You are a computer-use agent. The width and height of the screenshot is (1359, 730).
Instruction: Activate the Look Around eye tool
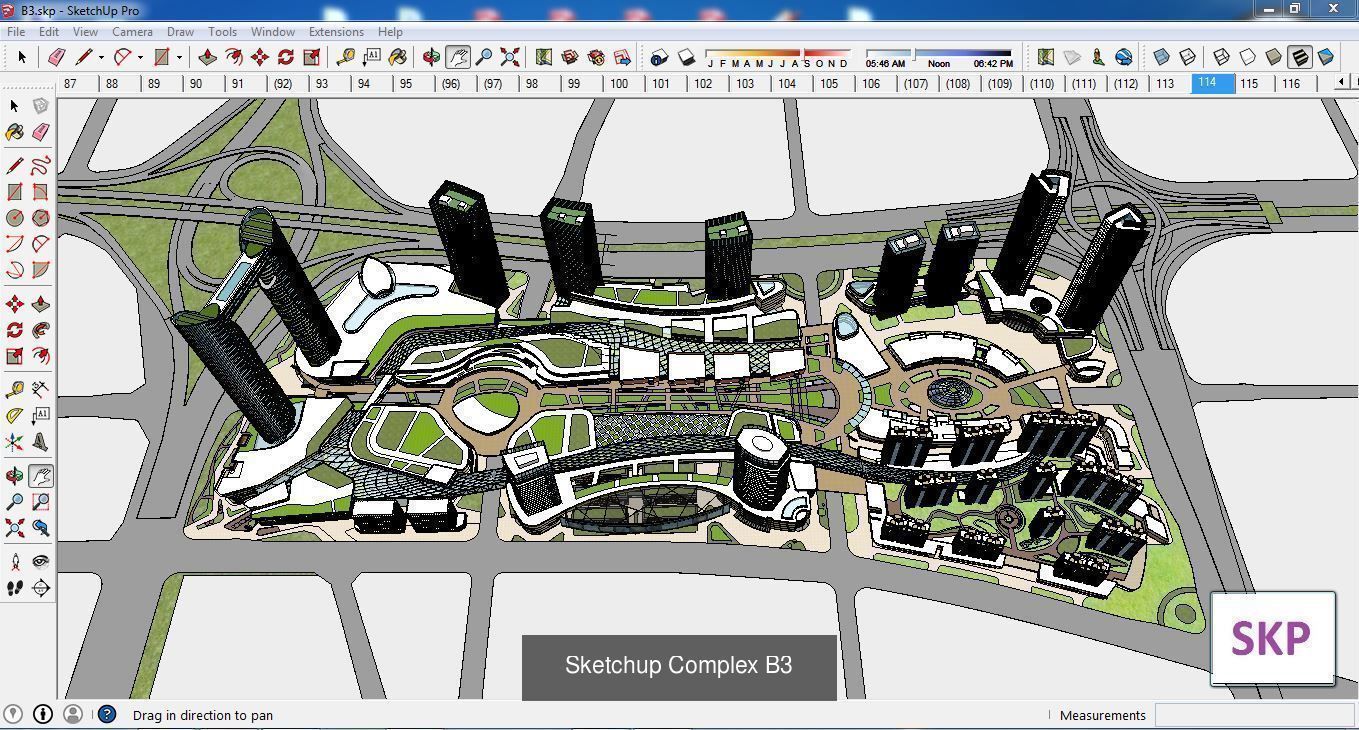[x=40, y=561]
